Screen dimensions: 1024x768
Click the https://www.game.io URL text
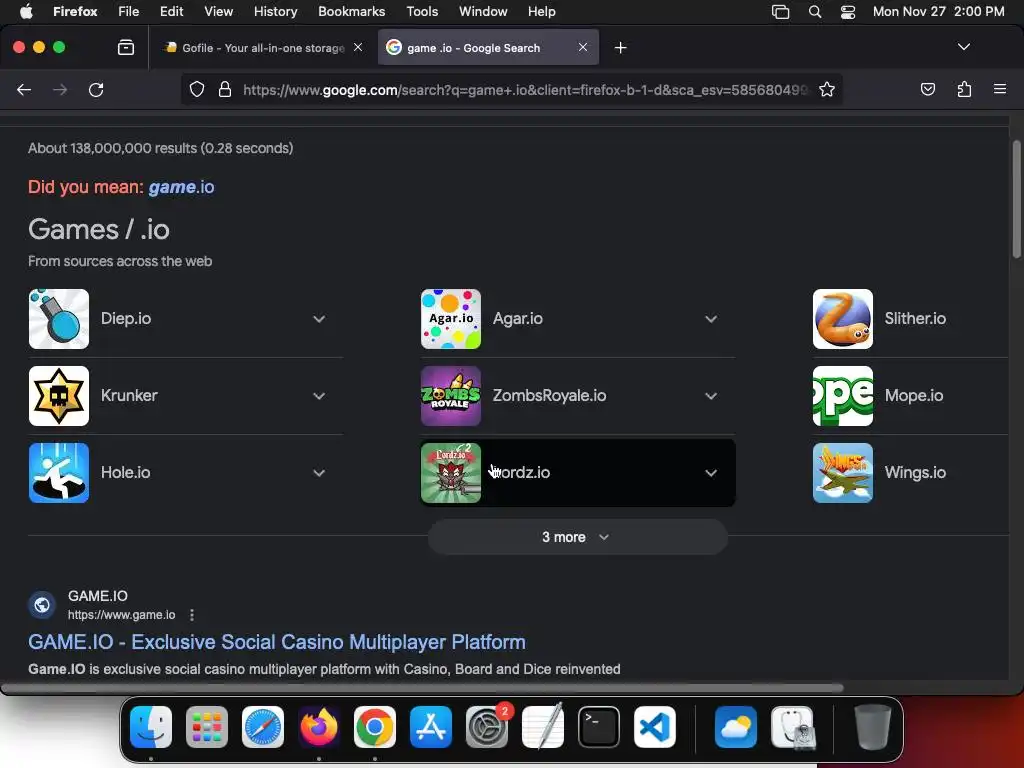click(121, 615)
